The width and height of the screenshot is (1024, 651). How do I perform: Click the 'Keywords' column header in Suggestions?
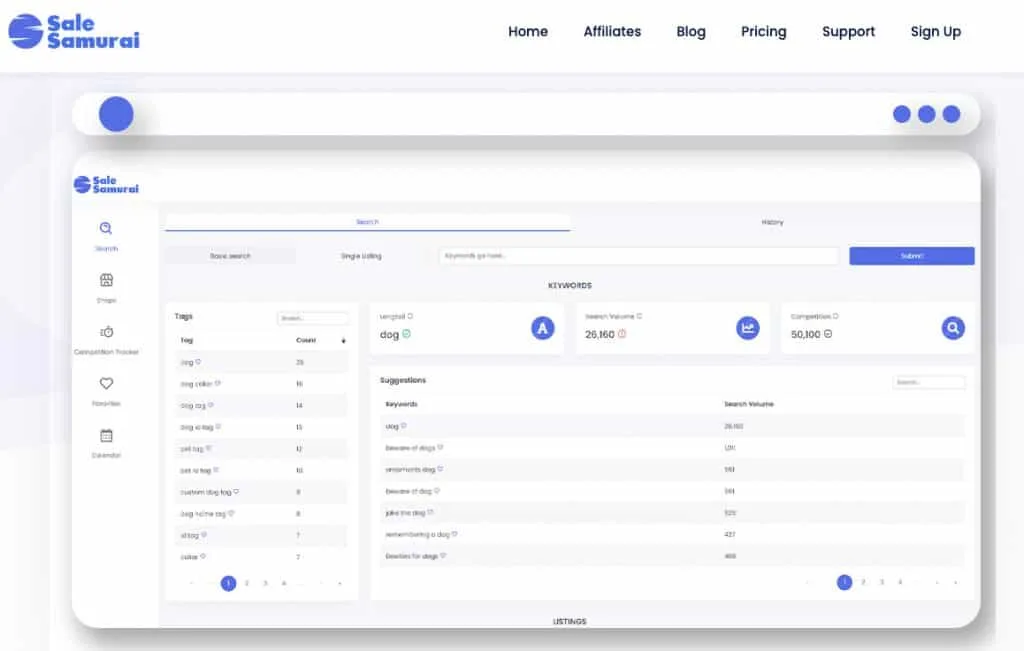click(401, 404)
